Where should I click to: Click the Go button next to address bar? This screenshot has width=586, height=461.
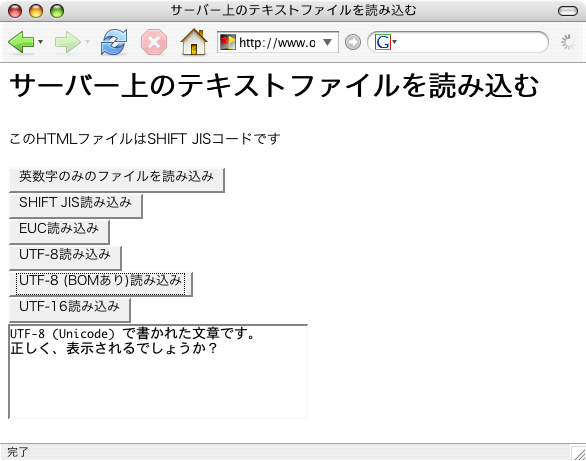coord(353,42)
